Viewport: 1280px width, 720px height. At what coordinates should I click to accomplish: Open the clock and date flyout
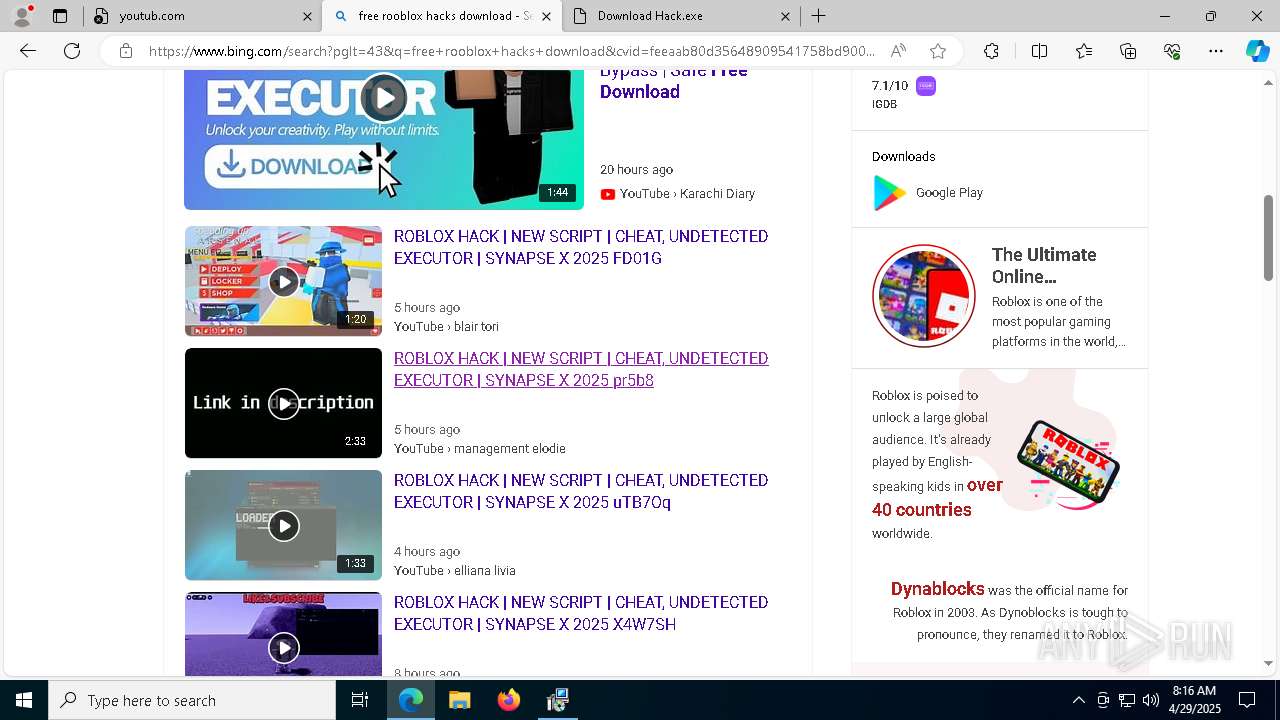[x=1194, y=700]
